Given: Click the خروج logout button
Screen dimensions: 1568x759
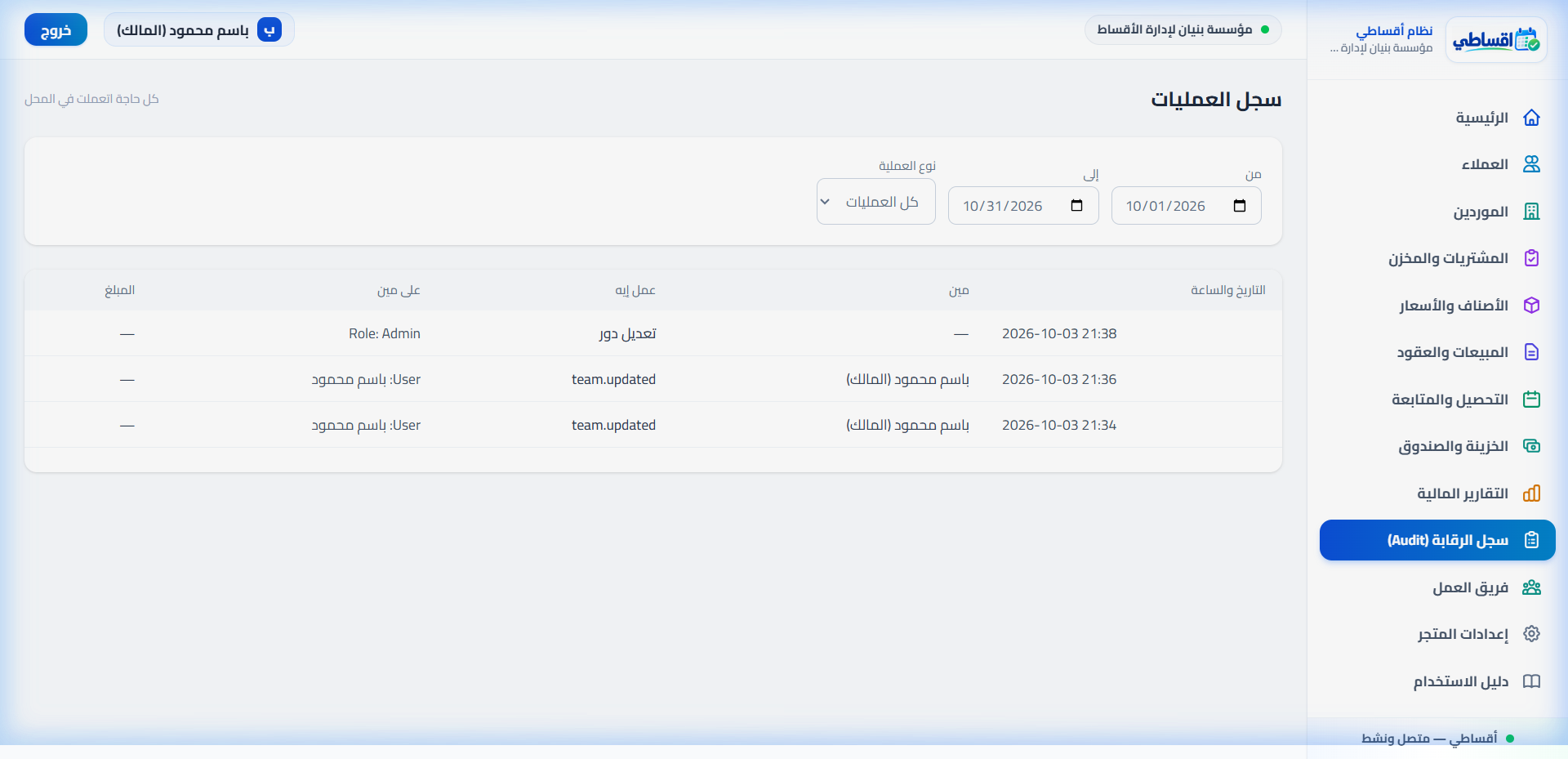Looking at the screenshot, I should coord(56,30).
